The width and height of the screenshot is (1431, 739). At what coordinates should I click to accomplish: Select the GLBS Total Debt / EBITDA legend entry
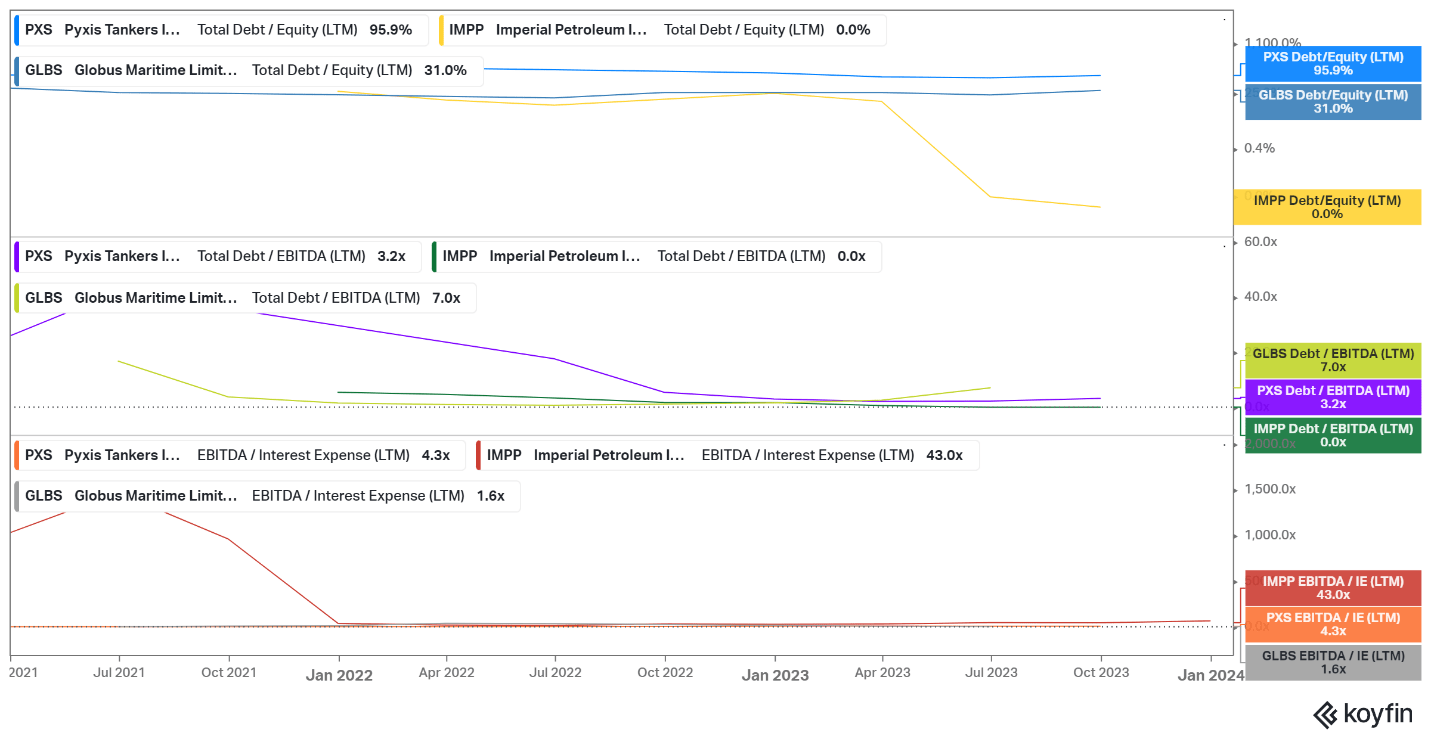(x=244, y=298)
